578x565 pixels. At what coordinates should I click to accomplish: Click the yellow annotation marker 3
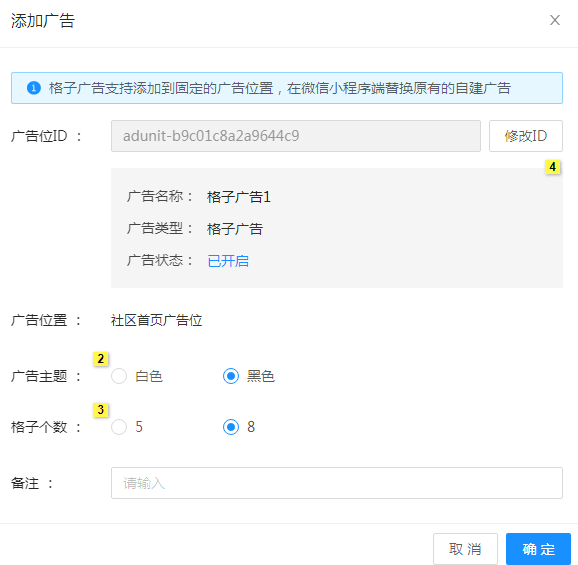101,409
